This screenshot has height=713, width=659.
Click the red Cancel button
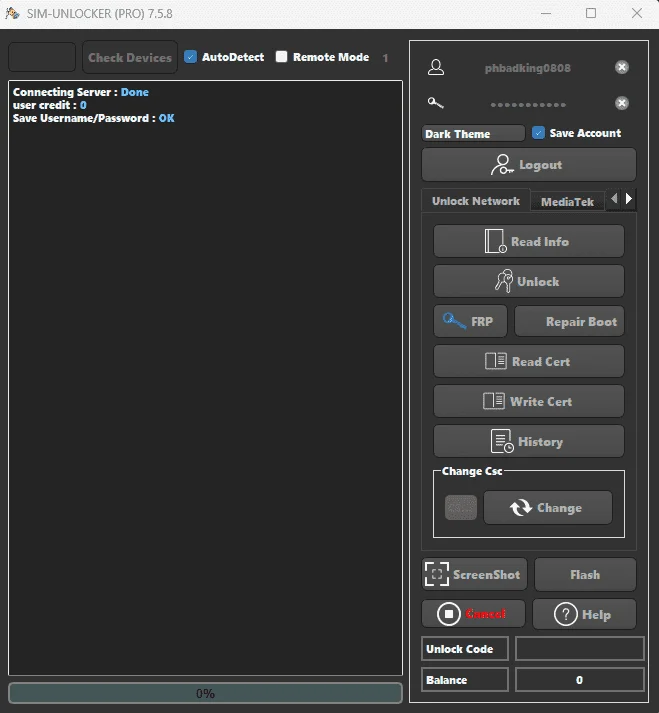(x=473, y=614)
